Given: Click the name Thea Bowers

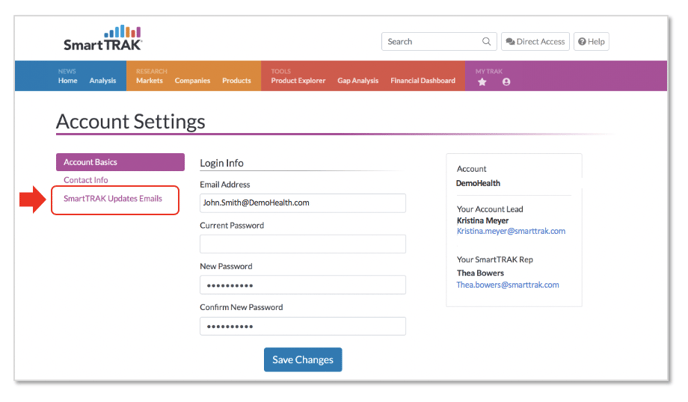Looking at the screenshot, I should click(x=480, y=273).
